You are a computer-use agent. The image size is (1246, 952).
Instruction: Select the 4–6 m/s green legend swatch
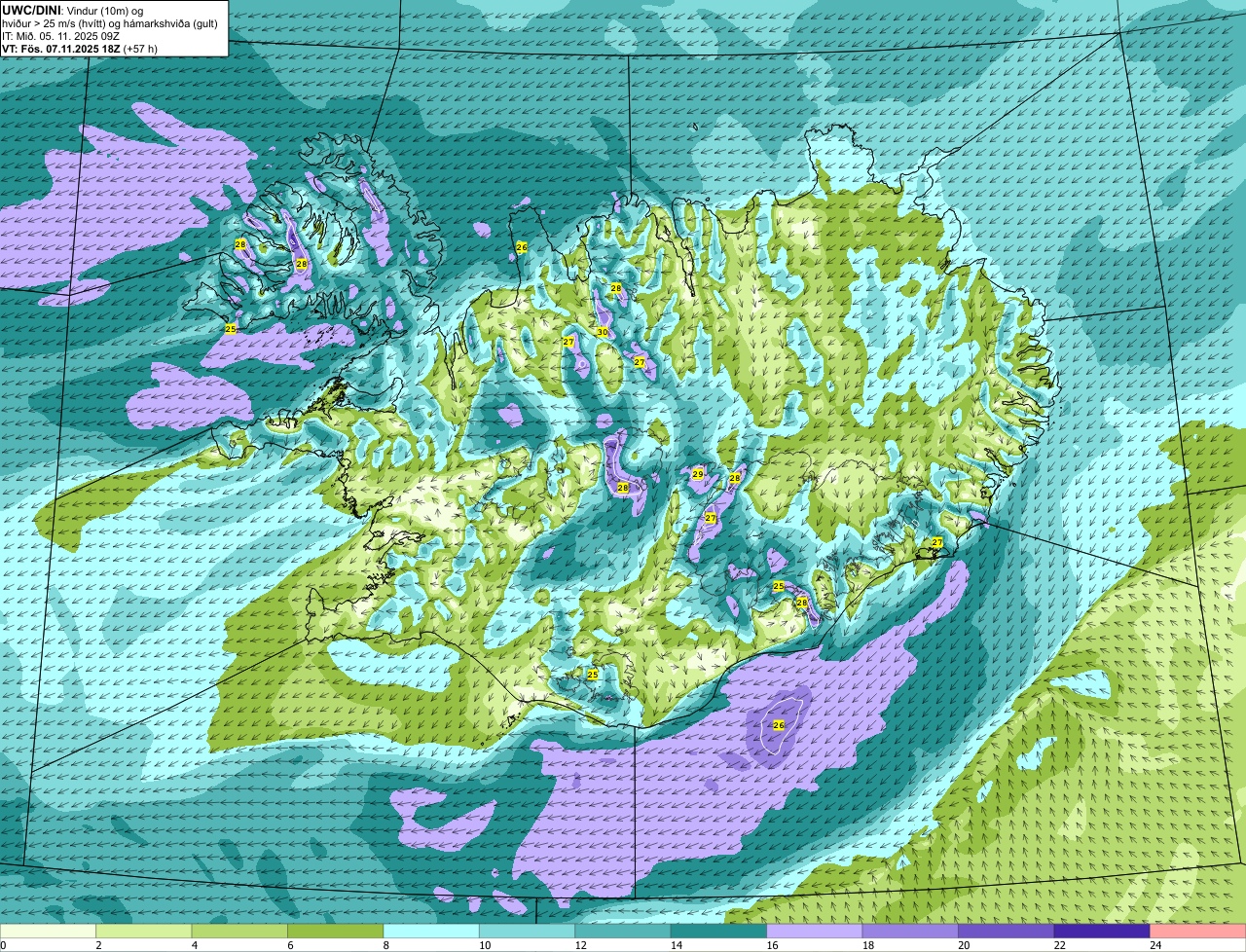tap(240, 932)
